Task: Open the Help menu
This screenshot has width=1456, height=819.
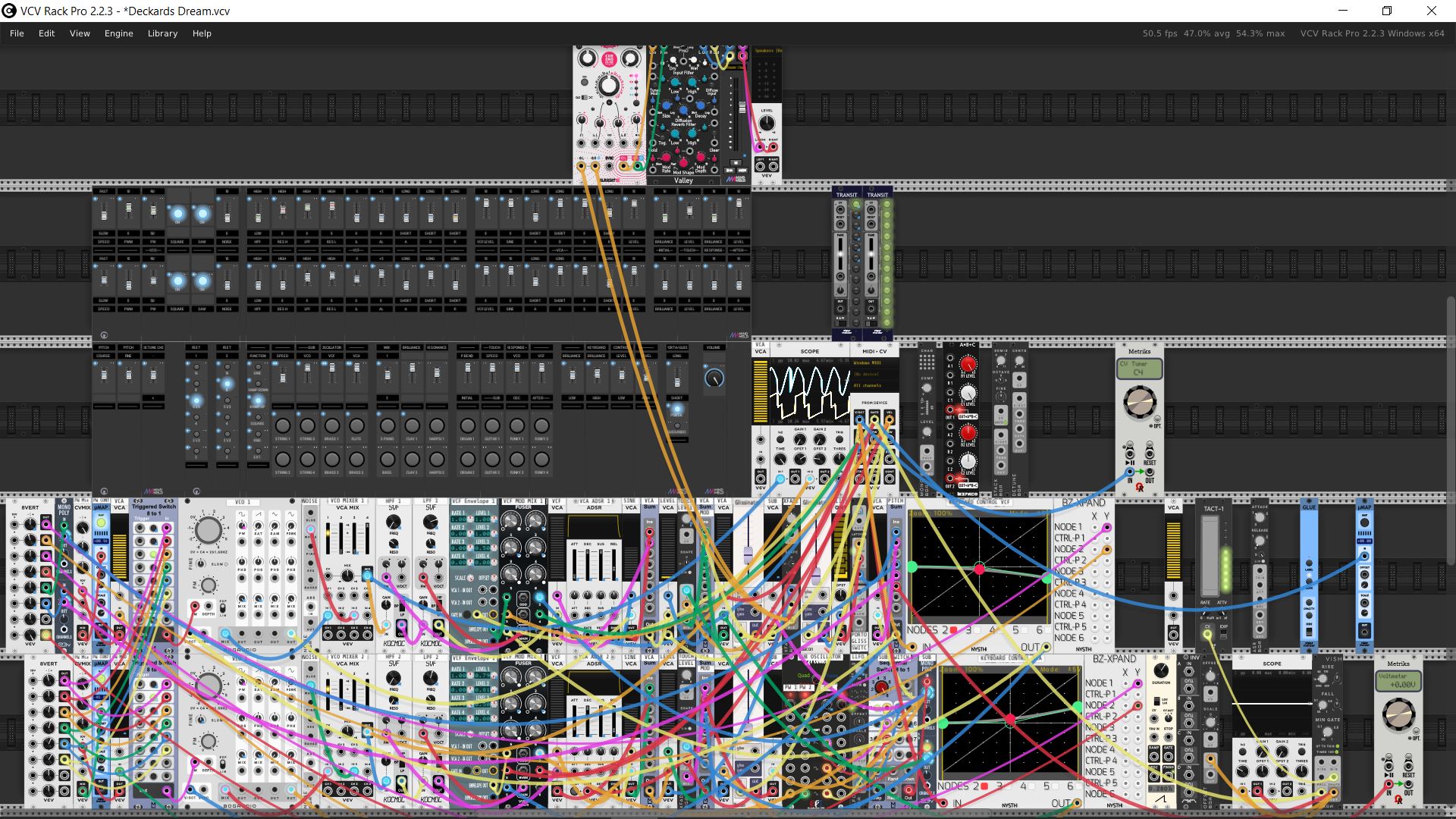Action: [202, 33]
